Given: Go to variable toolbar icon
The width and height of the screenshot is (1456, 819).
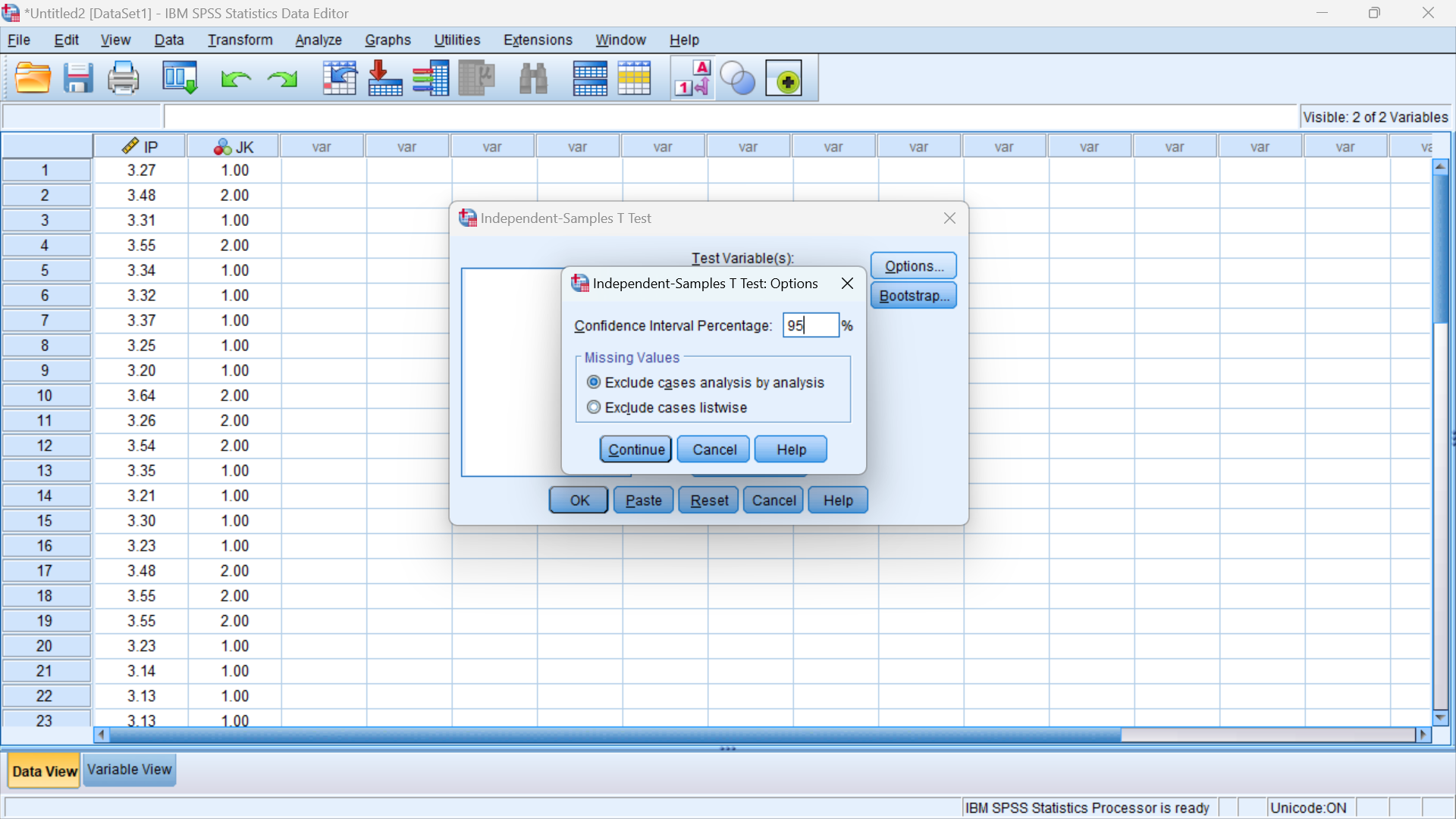Looking at the screenshot, I should click(x=385, y=79).
